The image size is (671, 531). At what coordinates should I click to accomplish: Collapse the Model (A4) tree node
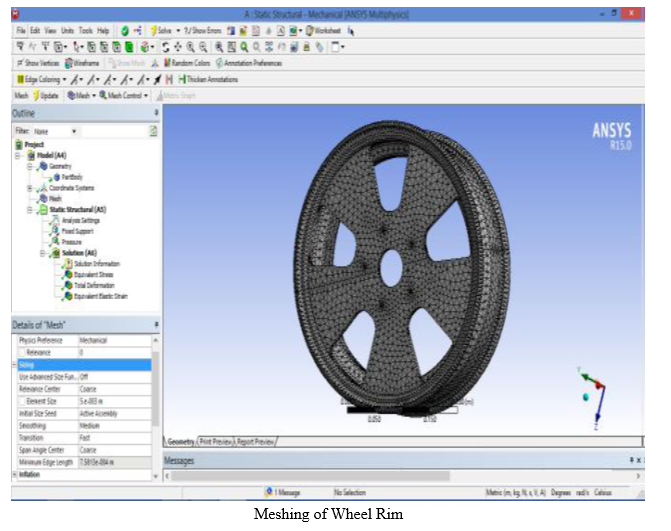tap(18, 155)
